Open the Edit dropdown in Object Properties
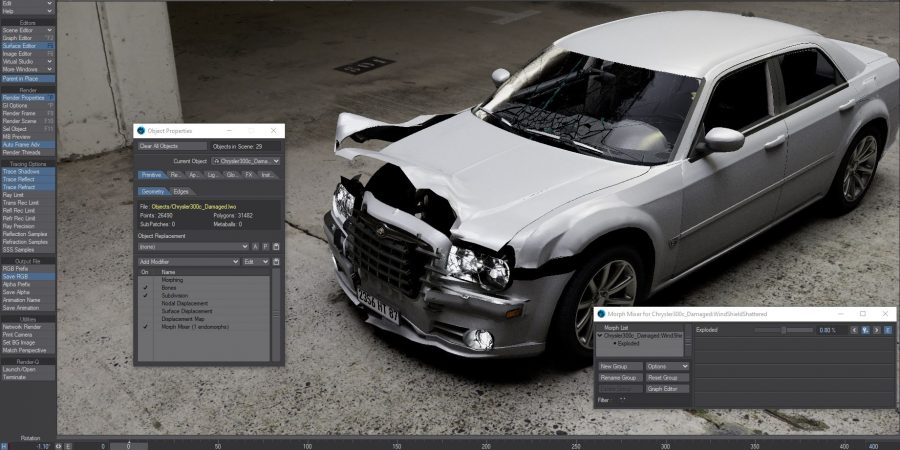900x450 pixels. [255, 262]
